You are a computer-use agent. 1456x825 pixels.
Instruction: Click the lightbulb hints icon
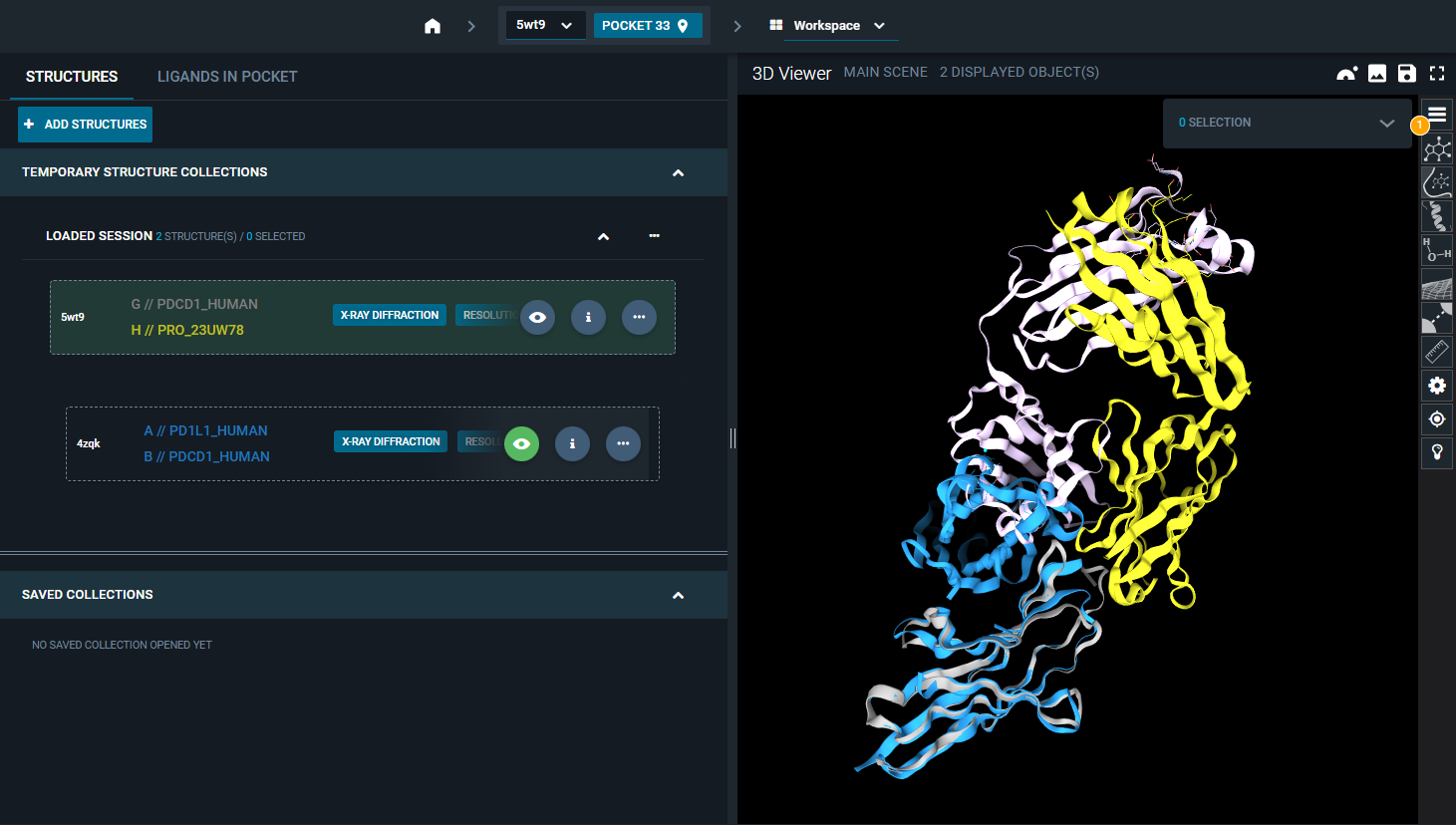(1437, 452)
